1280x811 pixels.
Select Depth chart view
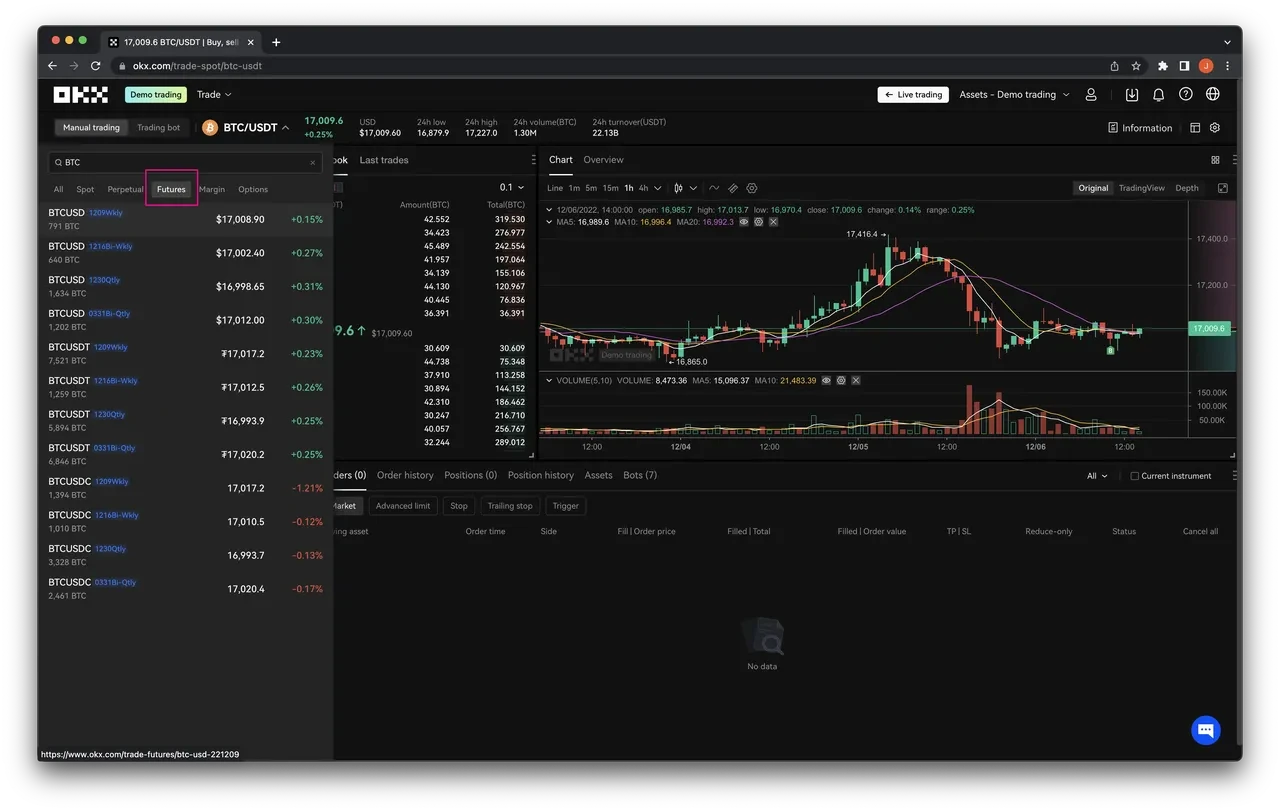coord(1187,188)
